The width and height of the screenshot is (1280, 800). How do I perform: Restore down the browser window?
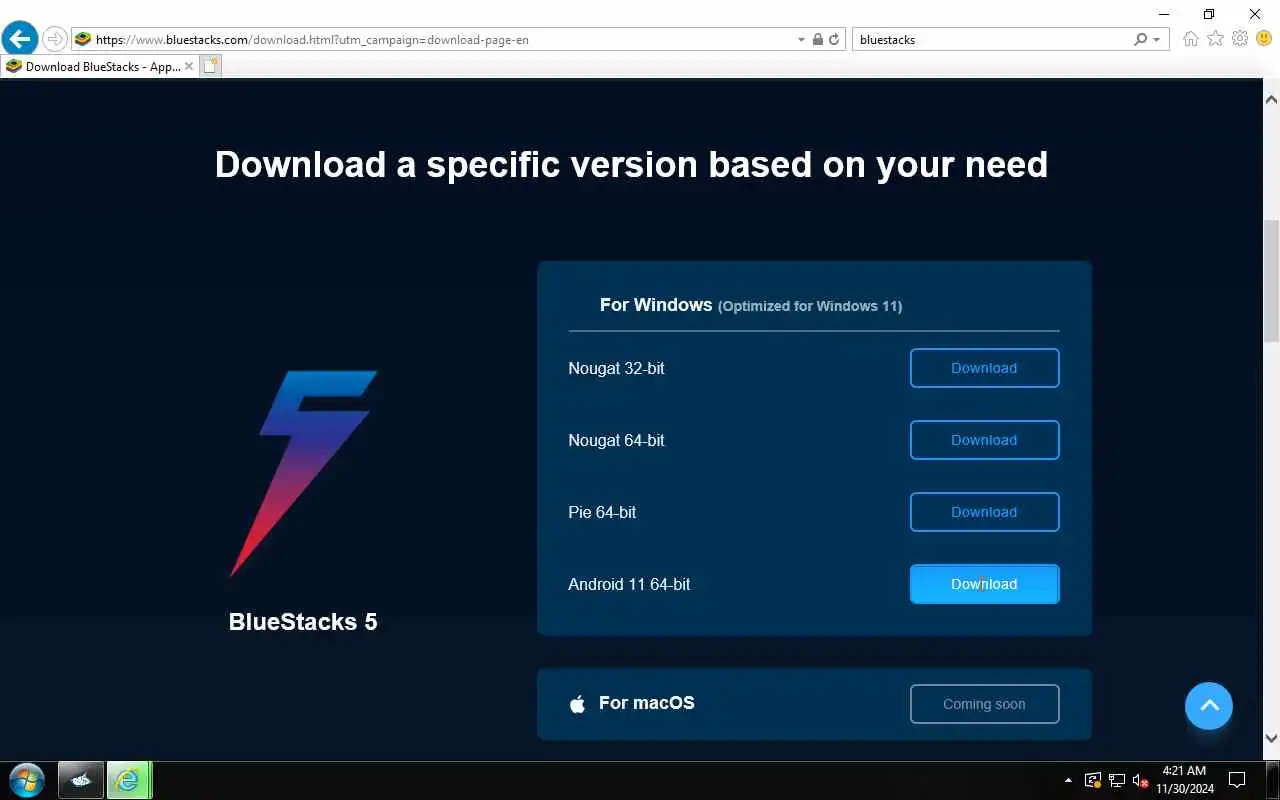point(1209,14)
